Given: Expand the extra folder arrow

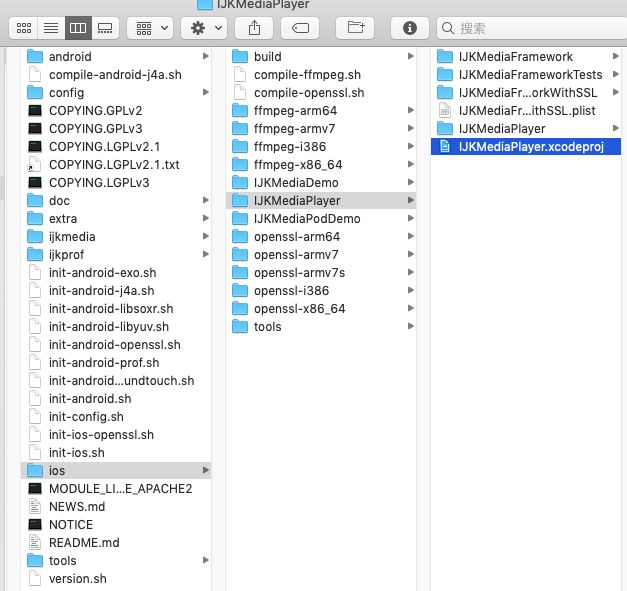Looking at the screenshot, I should click(206, 218).
